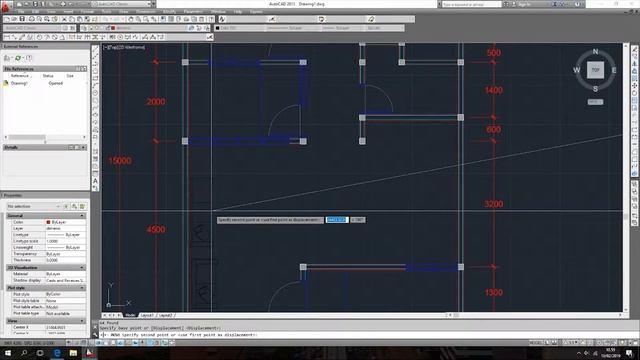Click New drawing icon in Standard toolbar
The width and height of the screenshot is (640, 360).
[7, 19]
